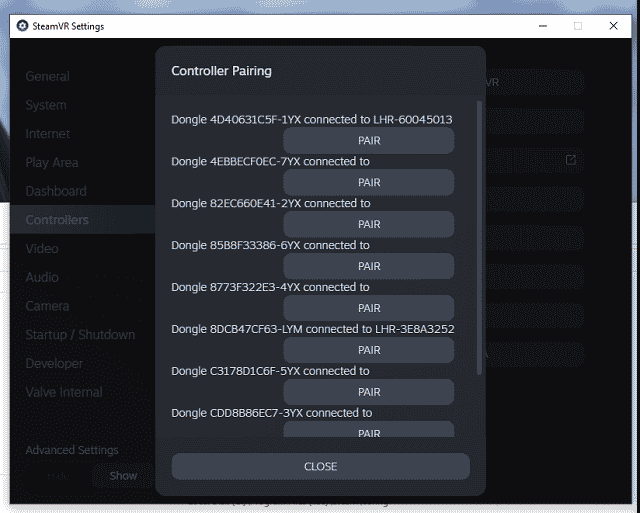Click text 'Dongle 82EC660E41-2YX connected to'
Viewport: 640px width, 513px height.
click(x=271, y=203)
